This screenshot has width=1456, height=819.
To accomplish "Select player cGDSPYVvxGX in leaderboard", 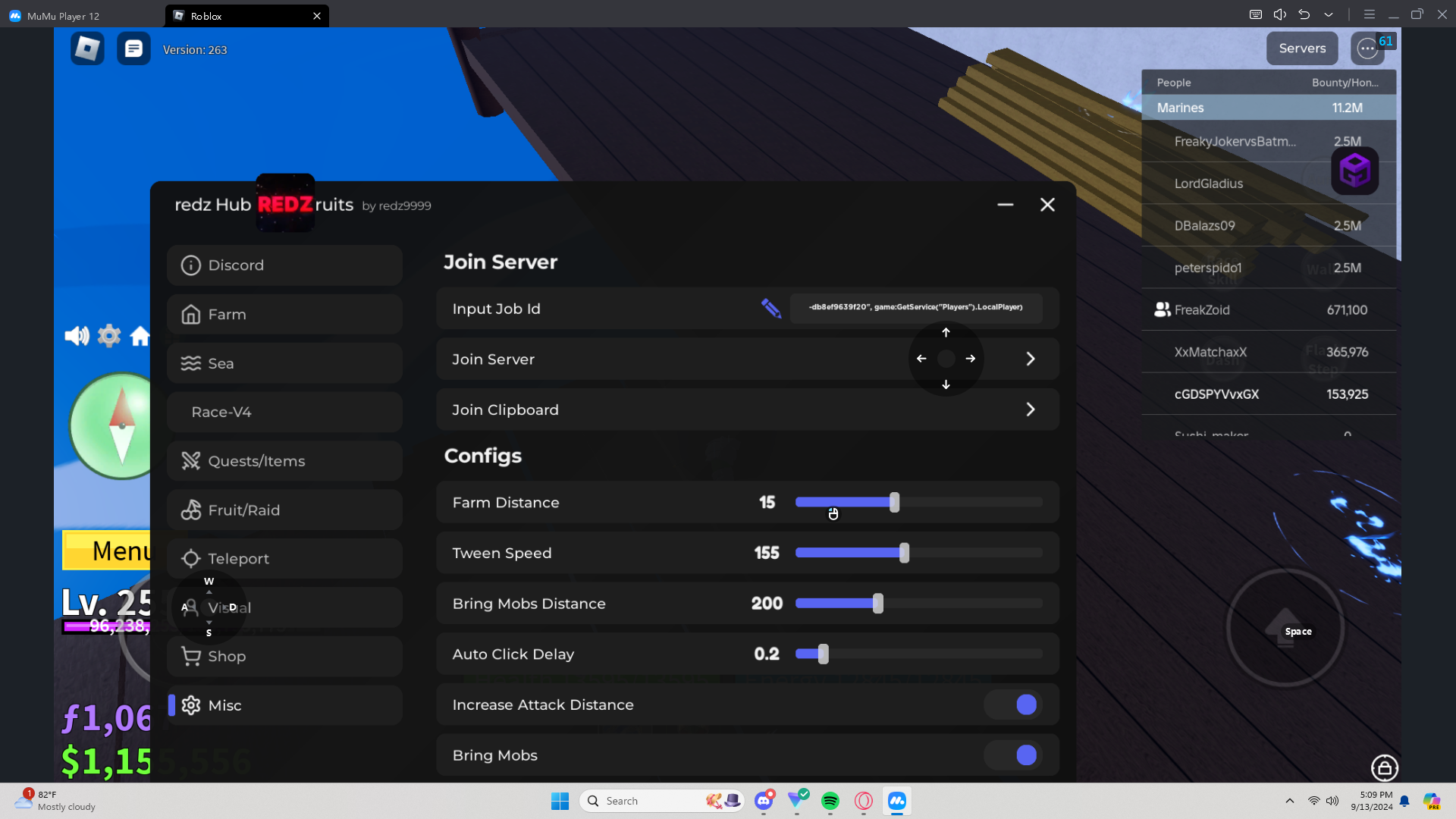I will pyautogui.click(x=1269, y=394).
